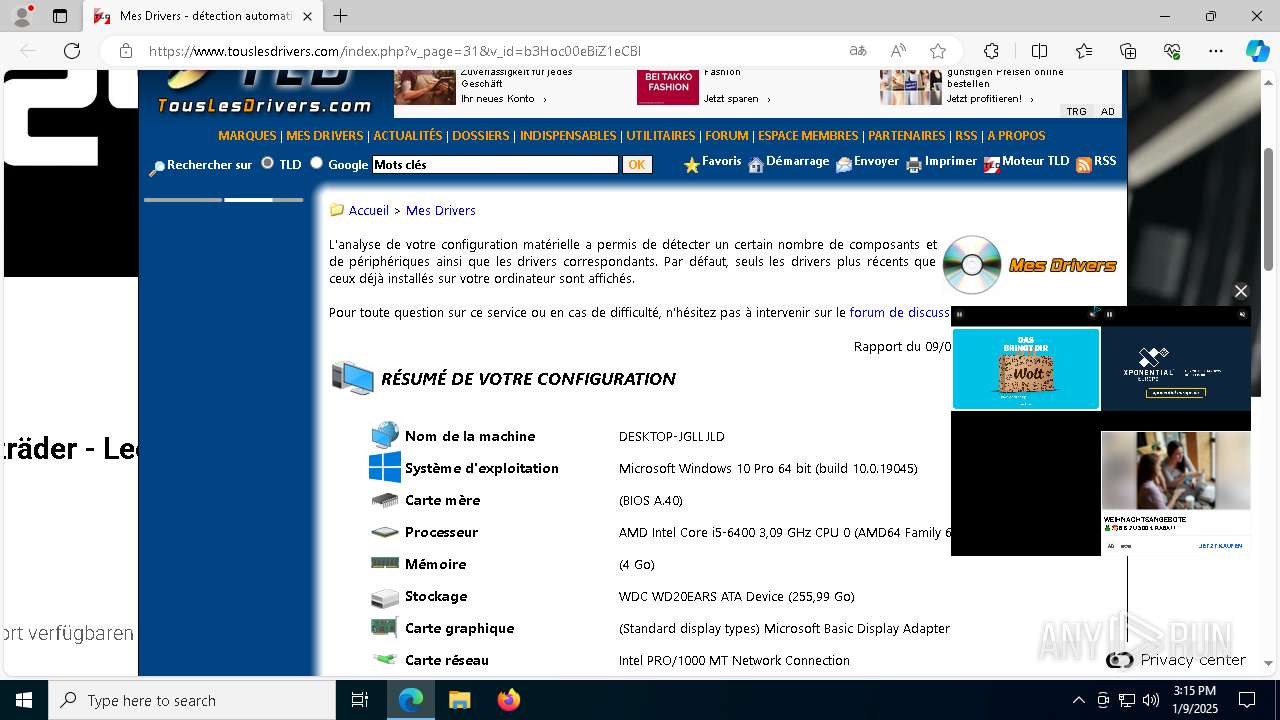Click the folder icon beside Accueil

[x=337, y=210]
